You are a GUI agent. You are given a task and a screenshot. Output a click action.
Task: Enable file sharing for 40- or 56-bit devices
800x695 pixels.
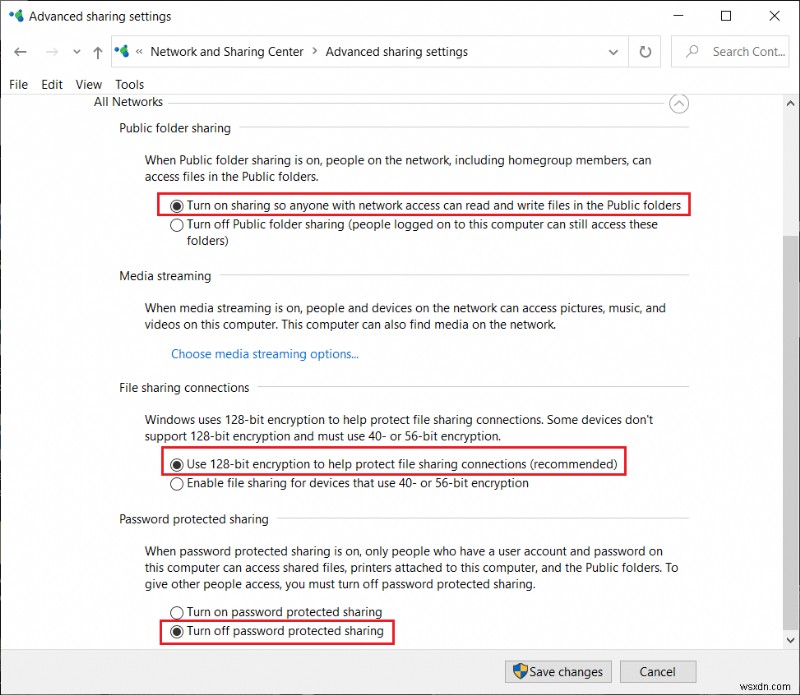point(177,483)
